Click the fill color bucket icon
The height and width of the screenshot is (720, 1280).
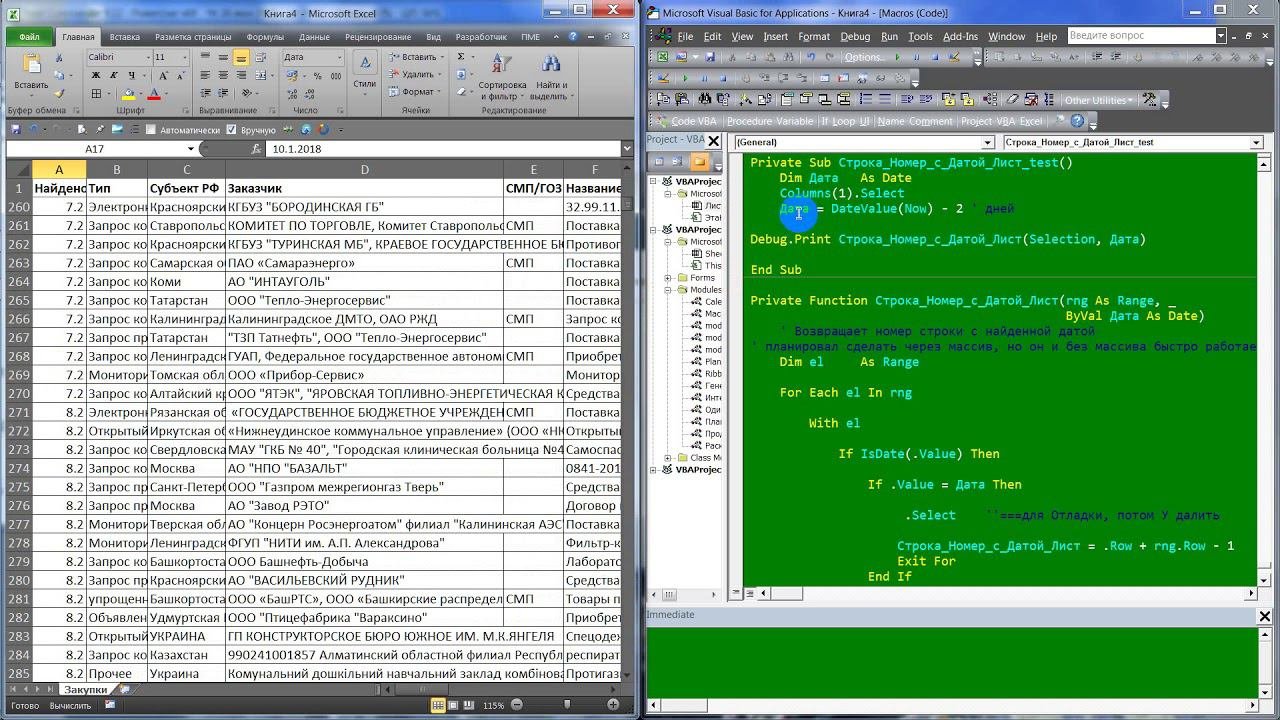point(128,94)
